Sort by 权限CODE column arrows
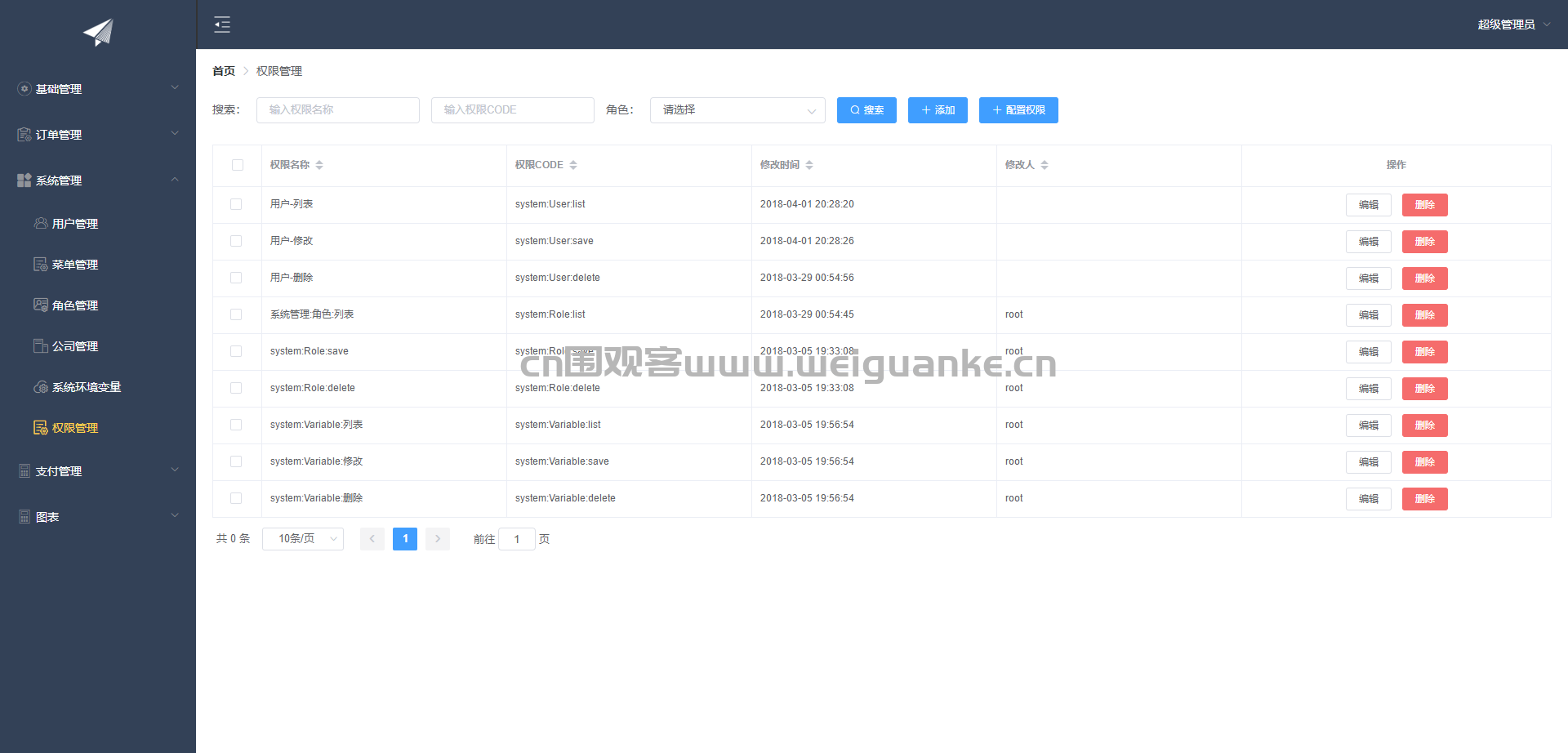The height and width of the screenshot is (753, 1568). [573, 165]
